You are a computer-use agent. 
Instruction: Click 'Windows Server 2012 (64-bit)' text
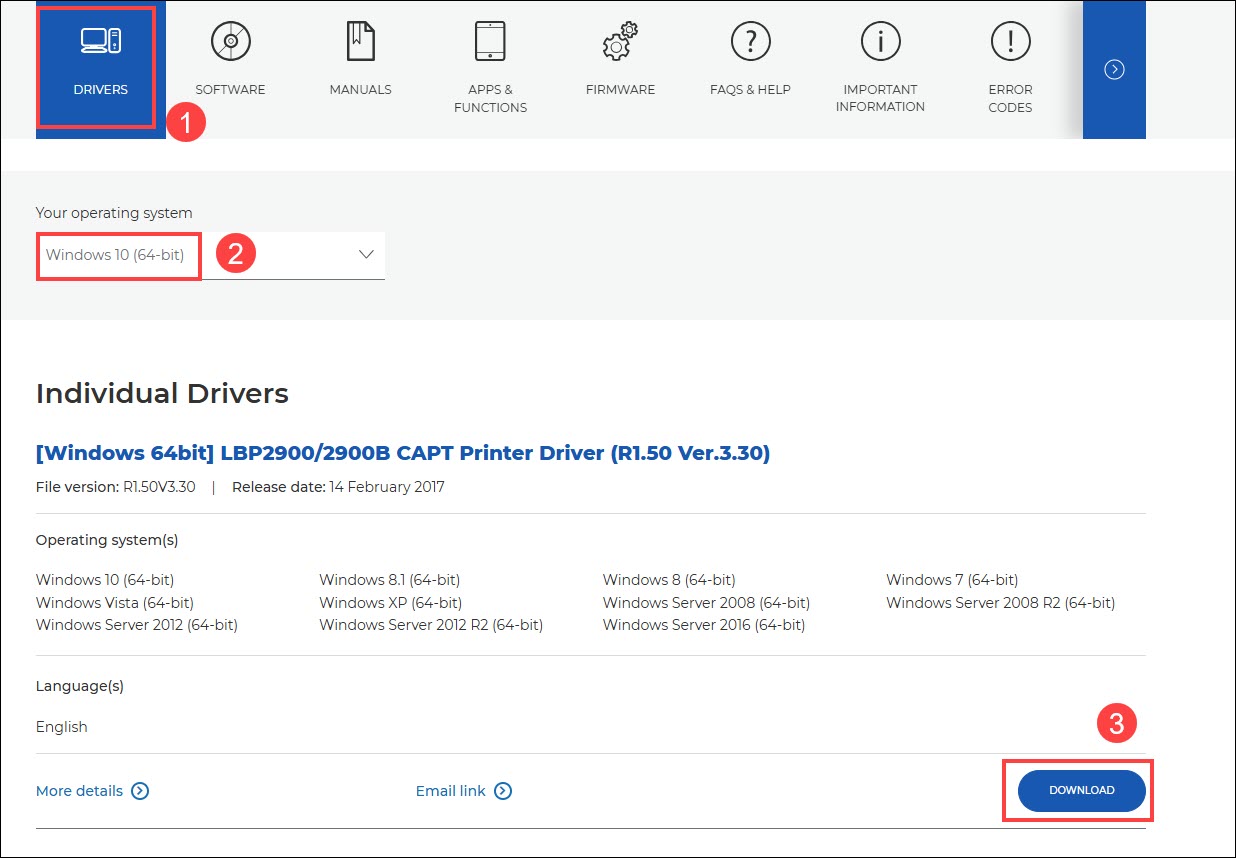tap(137, 625)
